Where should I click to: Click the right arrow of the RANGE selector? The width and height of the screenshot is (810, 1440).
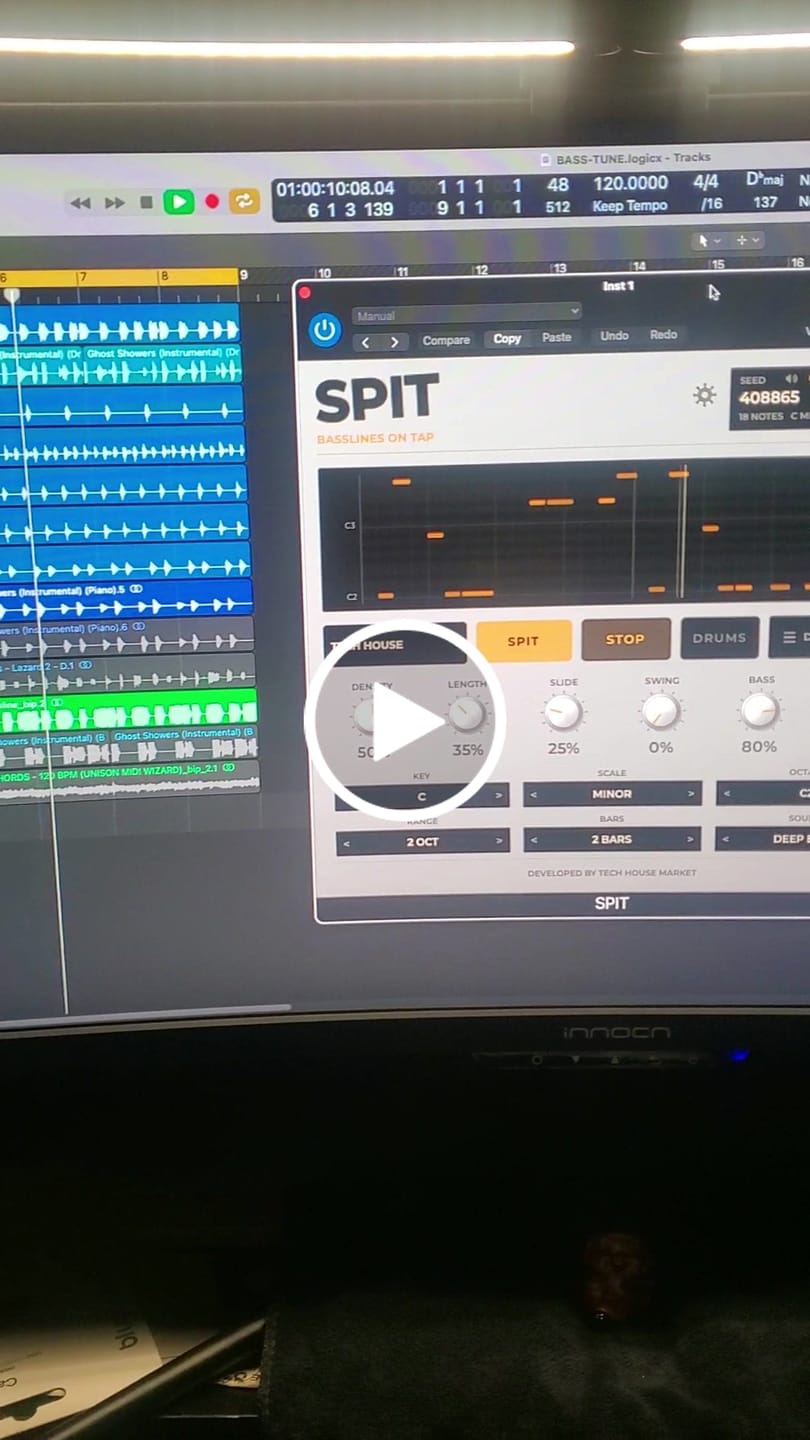(498, 842)
